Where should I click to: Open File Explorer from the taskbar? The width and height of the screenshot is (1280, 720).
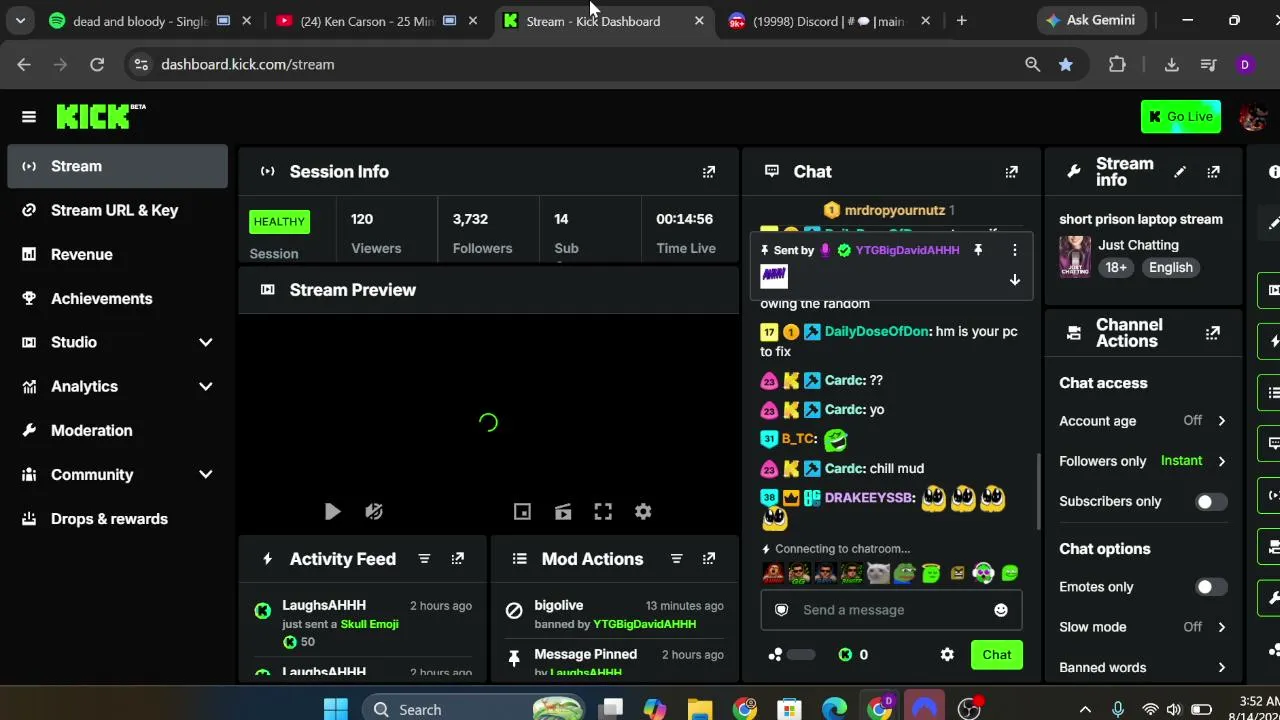point(700,709)
